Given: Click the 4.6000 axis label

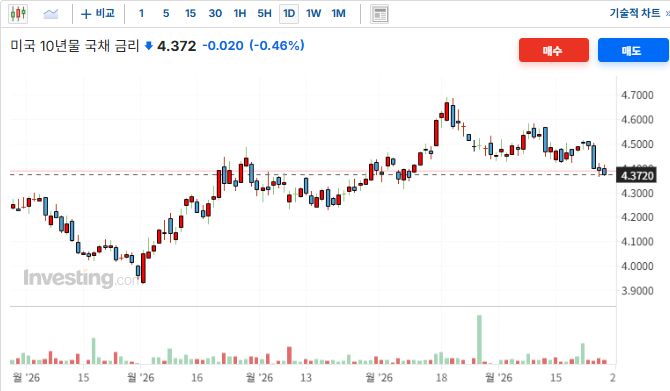Looking at the screenshot, I should (x=637, y=120).
